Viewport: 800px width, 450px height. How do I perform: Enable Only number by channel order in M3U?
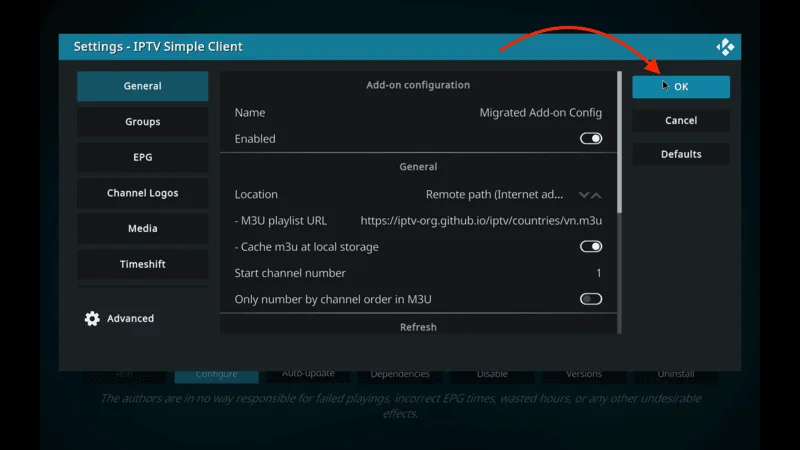[x=591, y=299]
